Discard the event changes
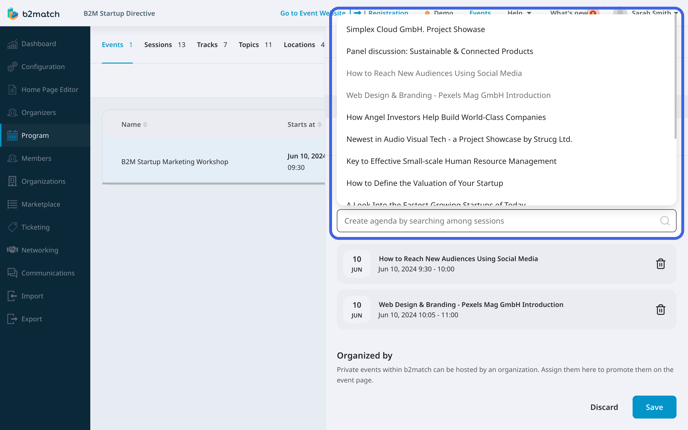The height and width of the screenshot is (430, 688). pos(604,407)
